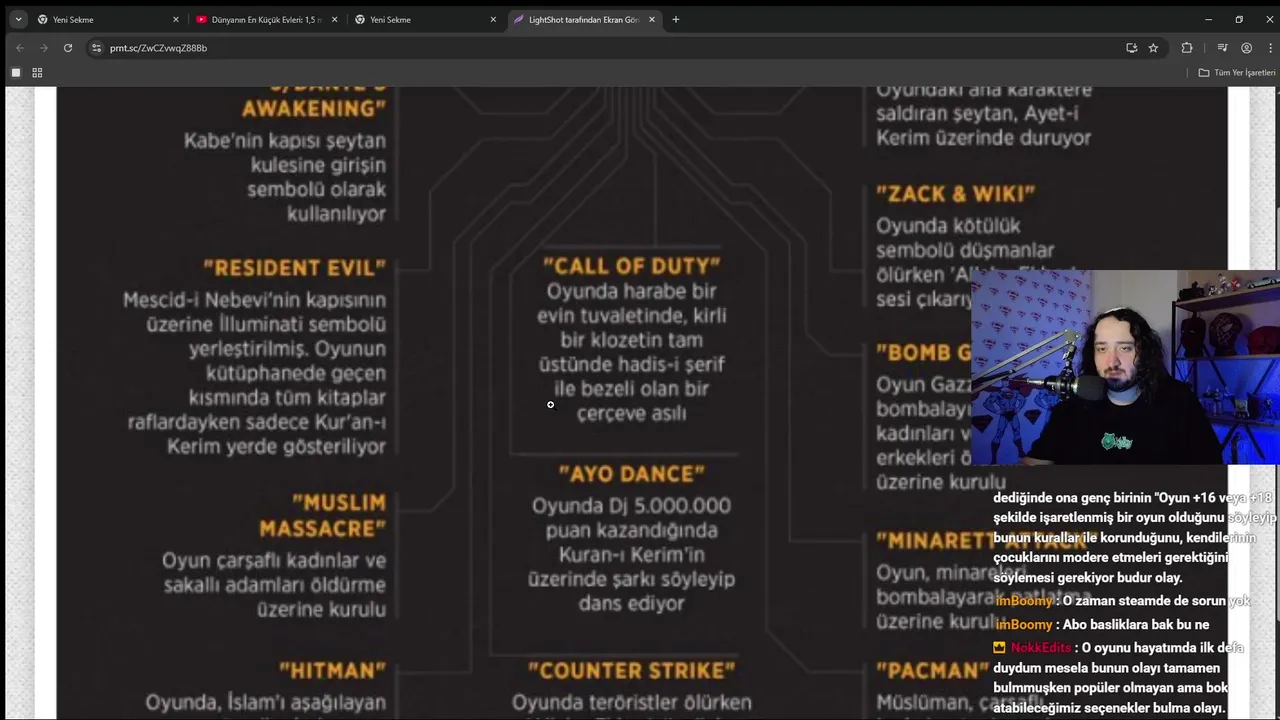Open the apps grid icon in bookmarks bar
The height and width of the screenshot is (720, 1280).
(37, 73)
